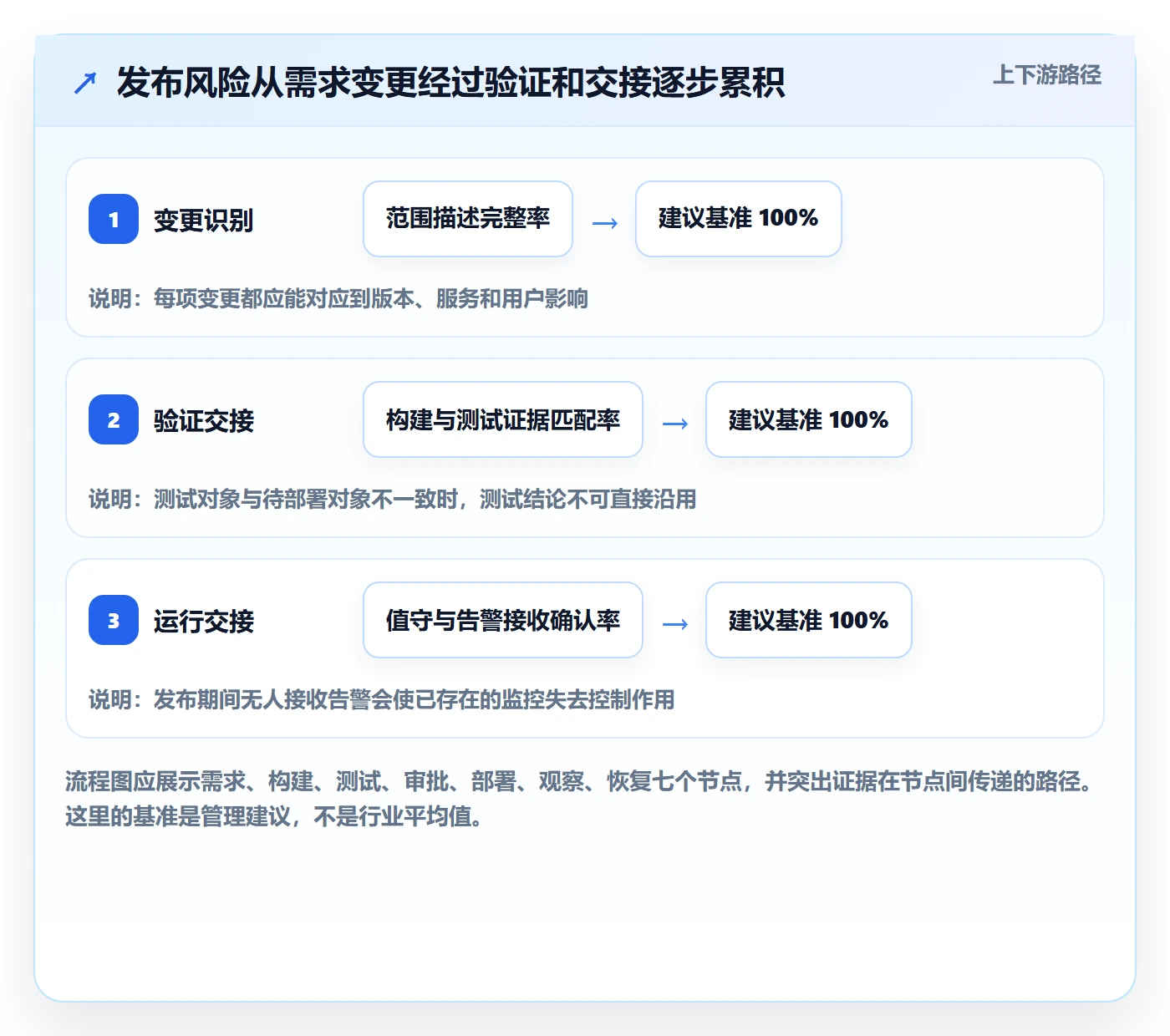Click the upward arrow icon beside the title

pyautogui.click(x=85, y=83)
